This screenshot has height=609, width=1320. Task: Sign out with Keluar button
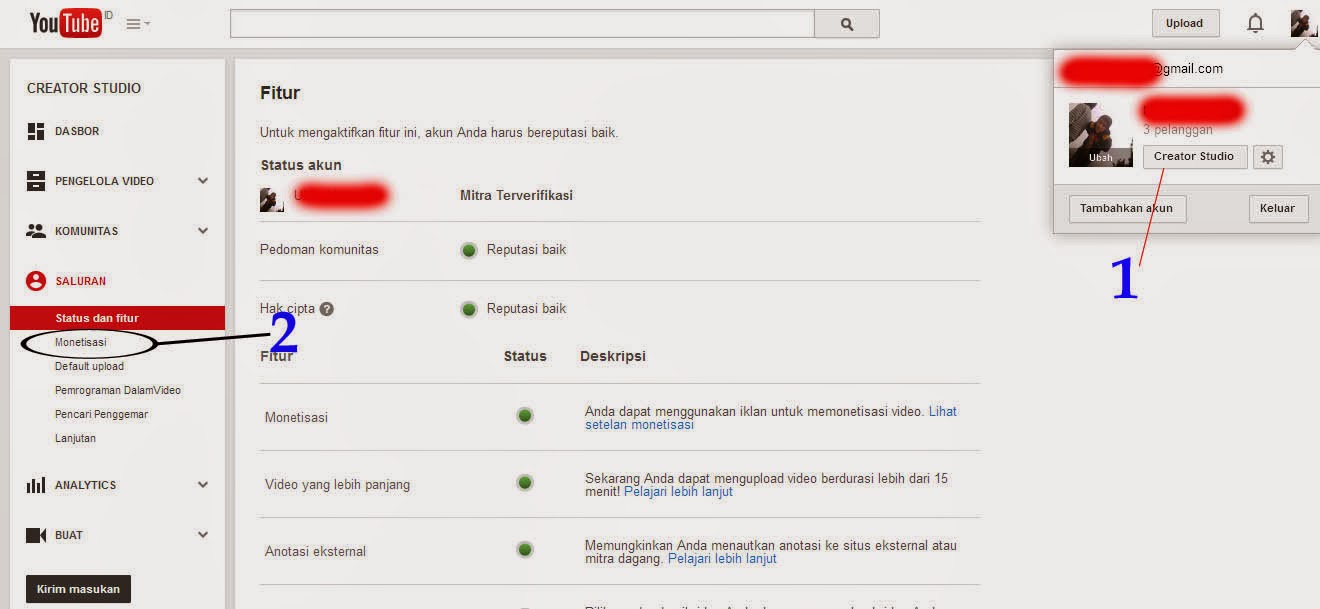[x=1277, y=208]
